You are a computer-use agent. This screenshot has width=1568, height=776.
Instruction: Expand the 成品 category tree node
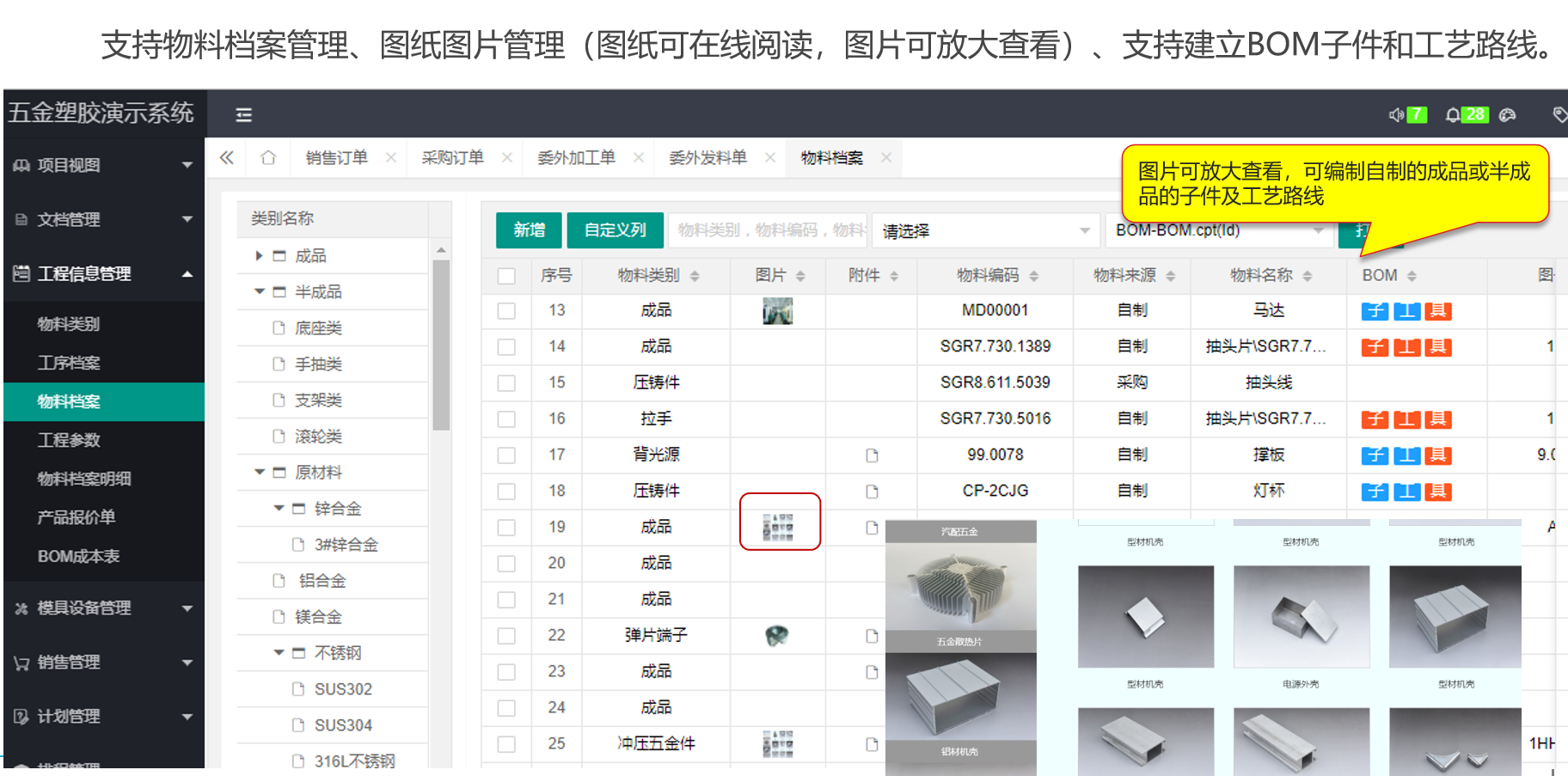[x=259, y=256]
